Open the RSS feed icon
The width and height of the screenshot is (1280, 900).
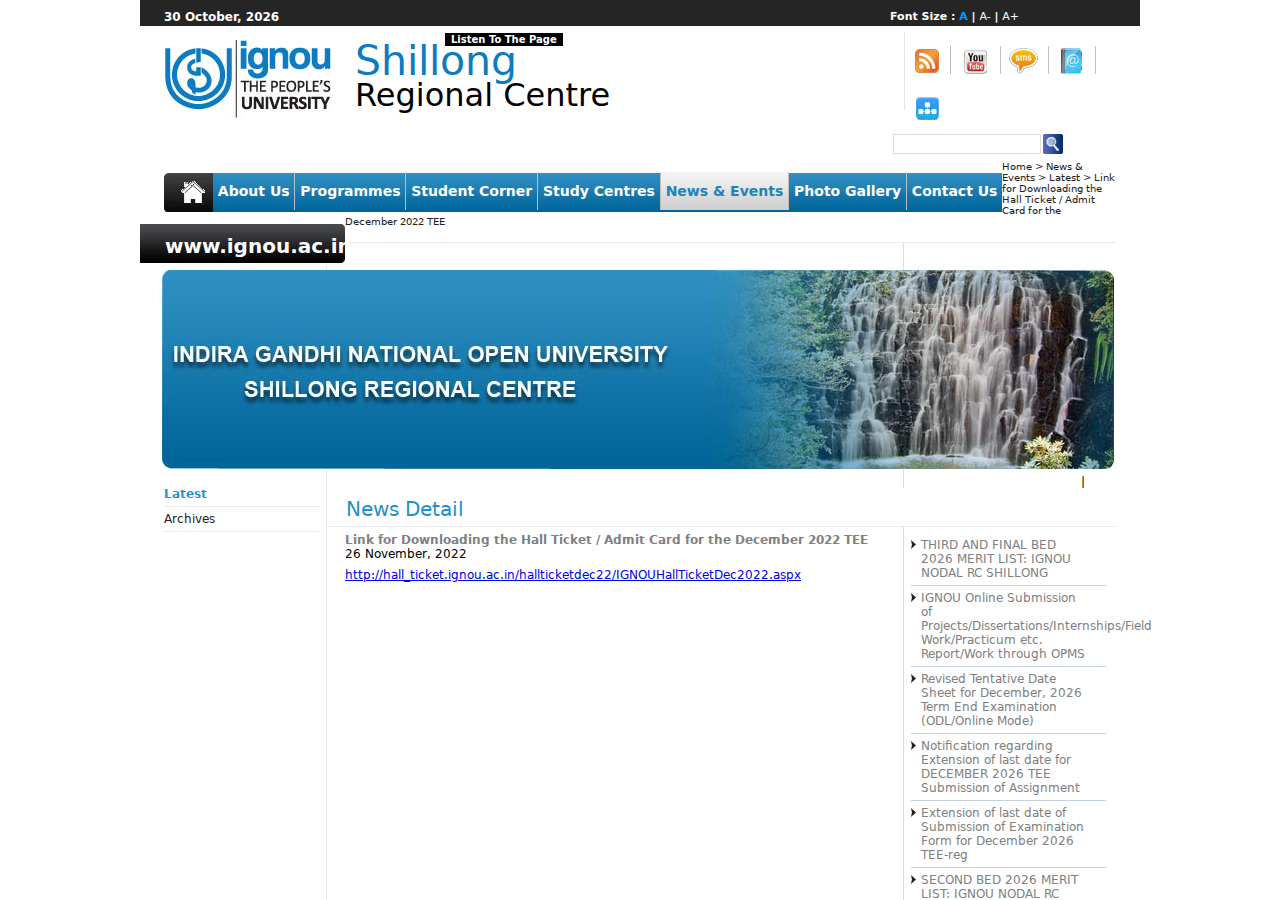927,61
